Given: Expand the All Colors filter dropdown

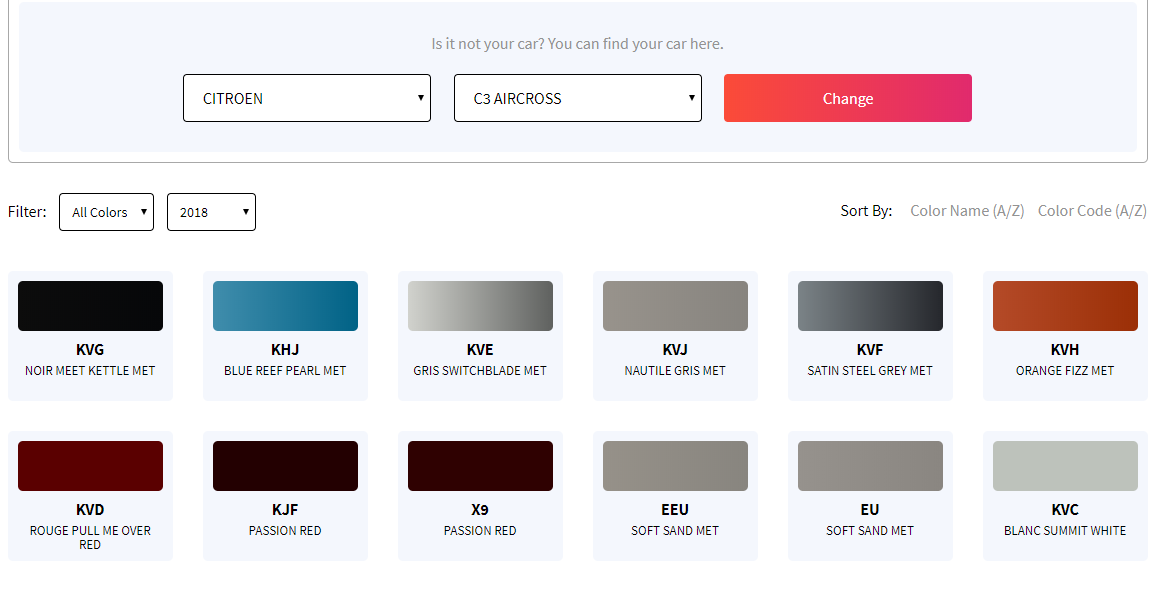Looking at the screenshot, I should 106,212.
